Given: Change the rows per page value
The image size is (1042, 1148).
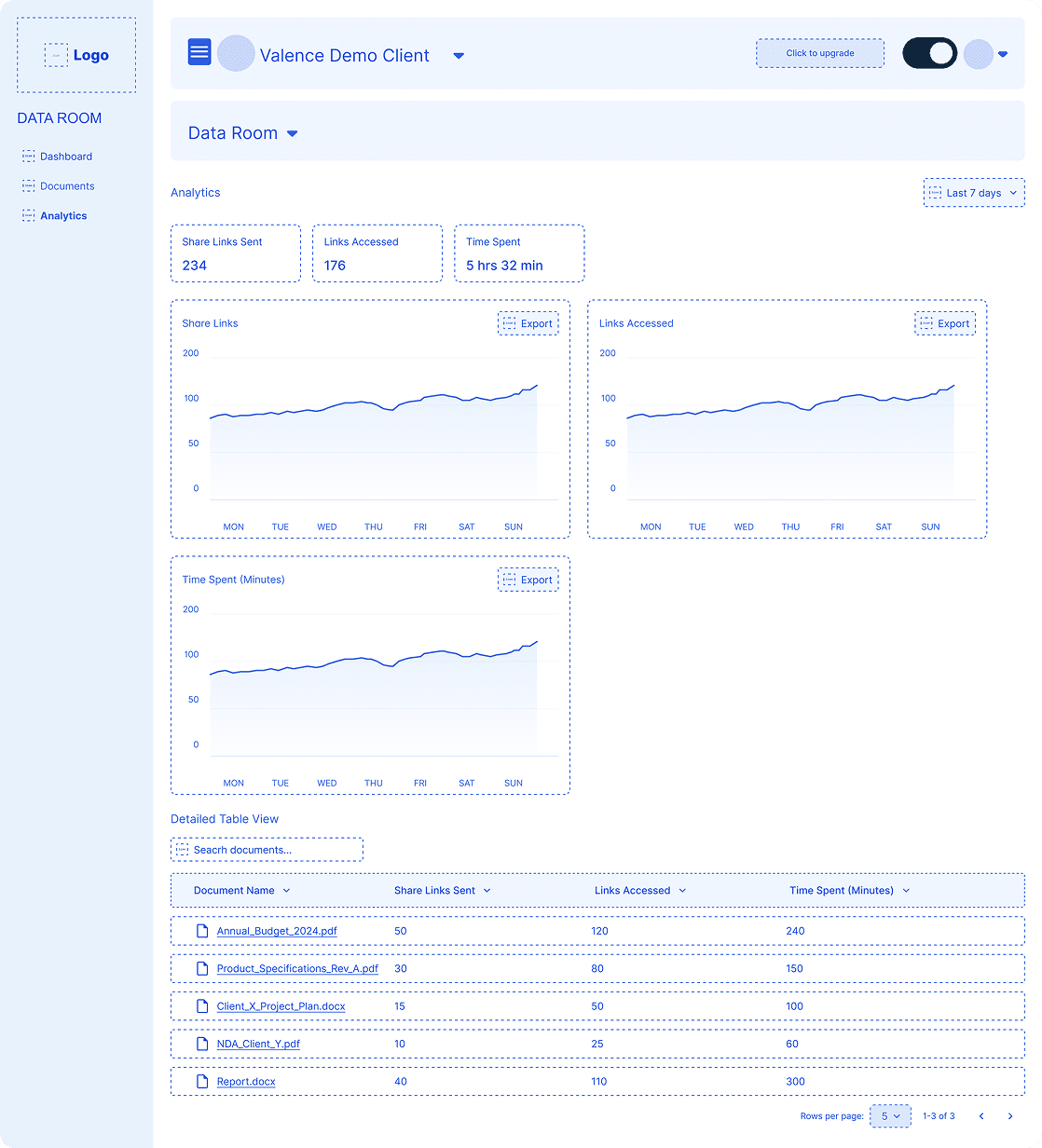Looking at the screenshot, I should [890, 1115].
